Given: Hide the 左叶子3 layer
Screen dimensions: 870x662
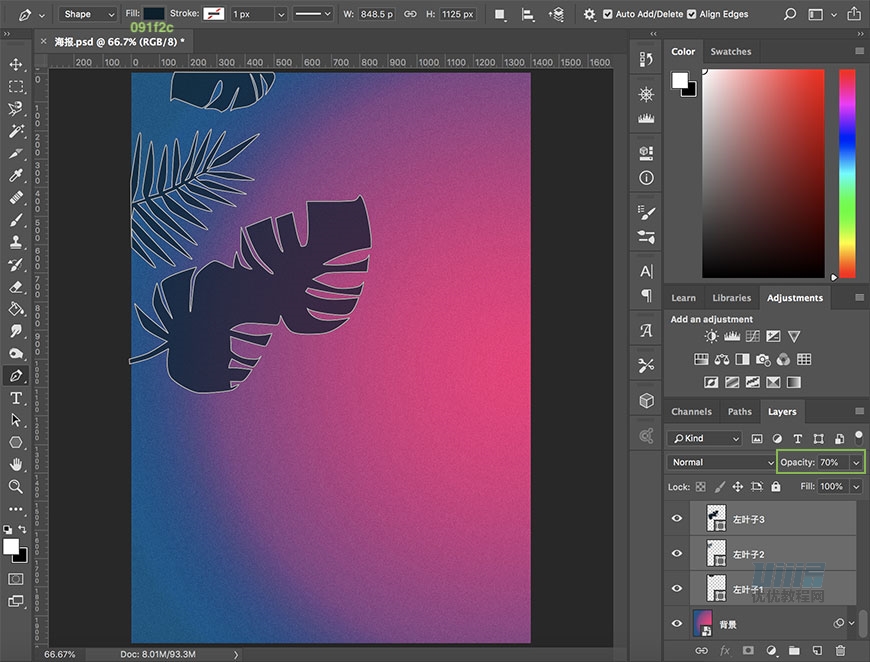Looking at the screenshot, I should [677, 519].
